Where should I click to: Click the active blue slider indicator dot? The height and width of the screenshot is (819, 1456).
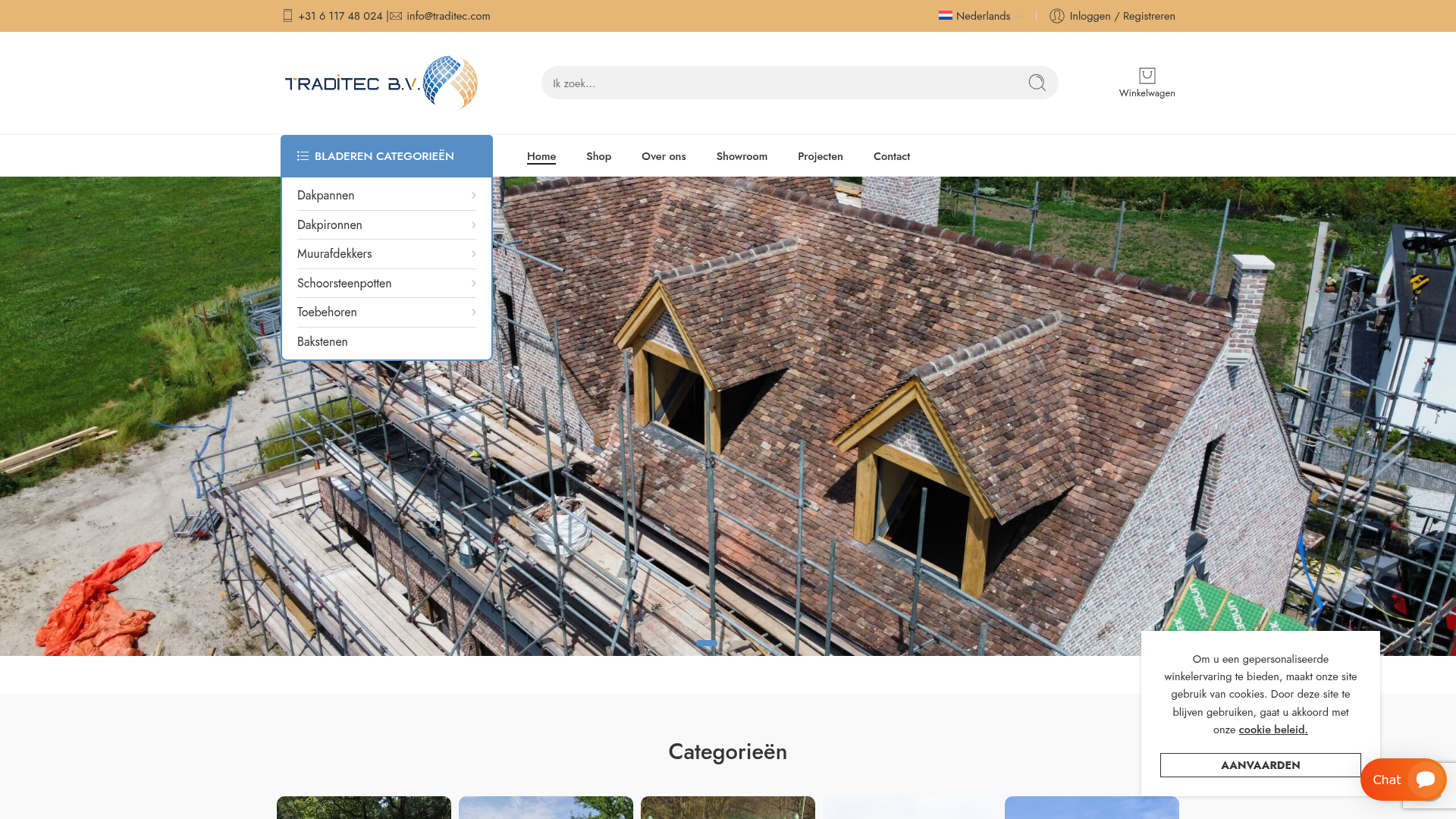pyautogui.click(x=706, y=643)
